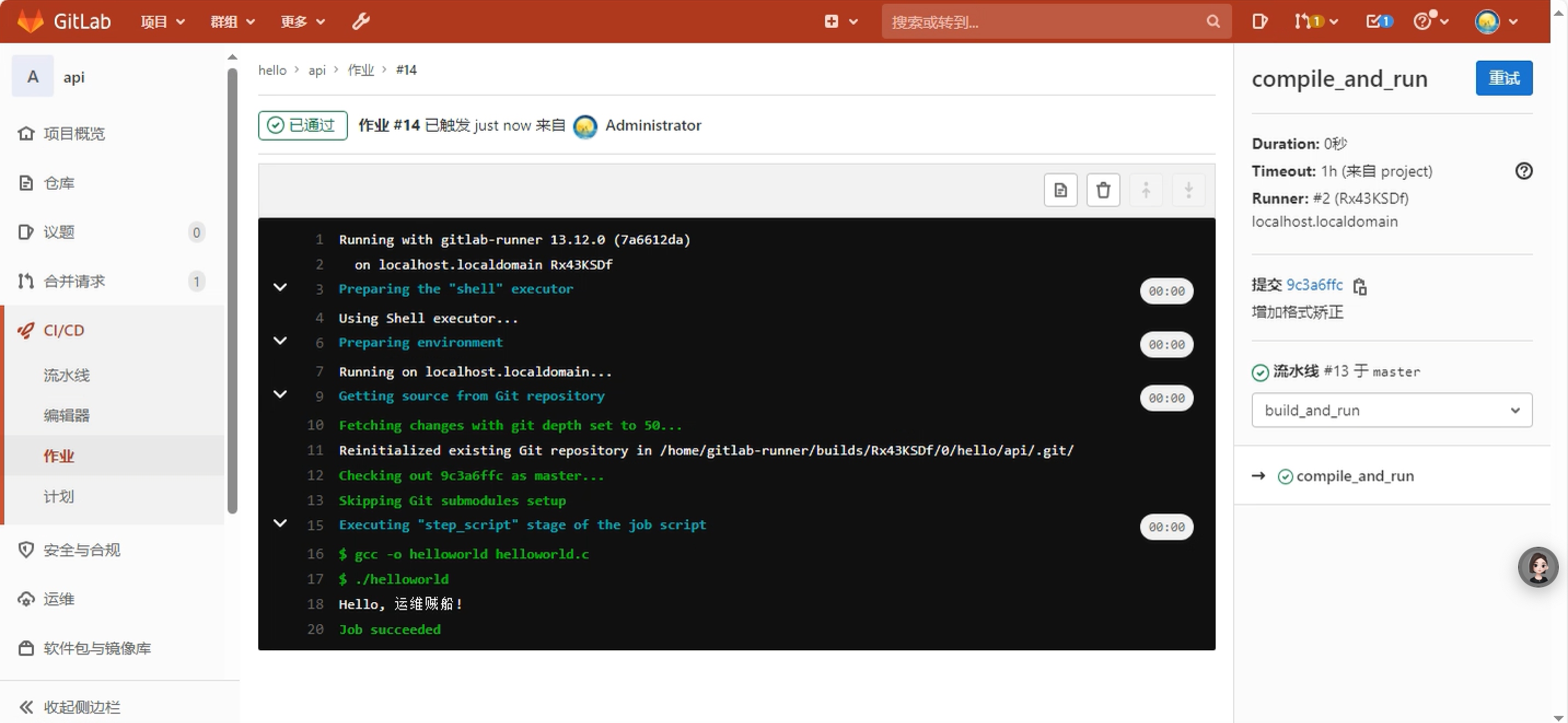The image size is (1568, 723).
Task: Collapse the 'Getting source from Git repository' section
Action: click(280, 395)
